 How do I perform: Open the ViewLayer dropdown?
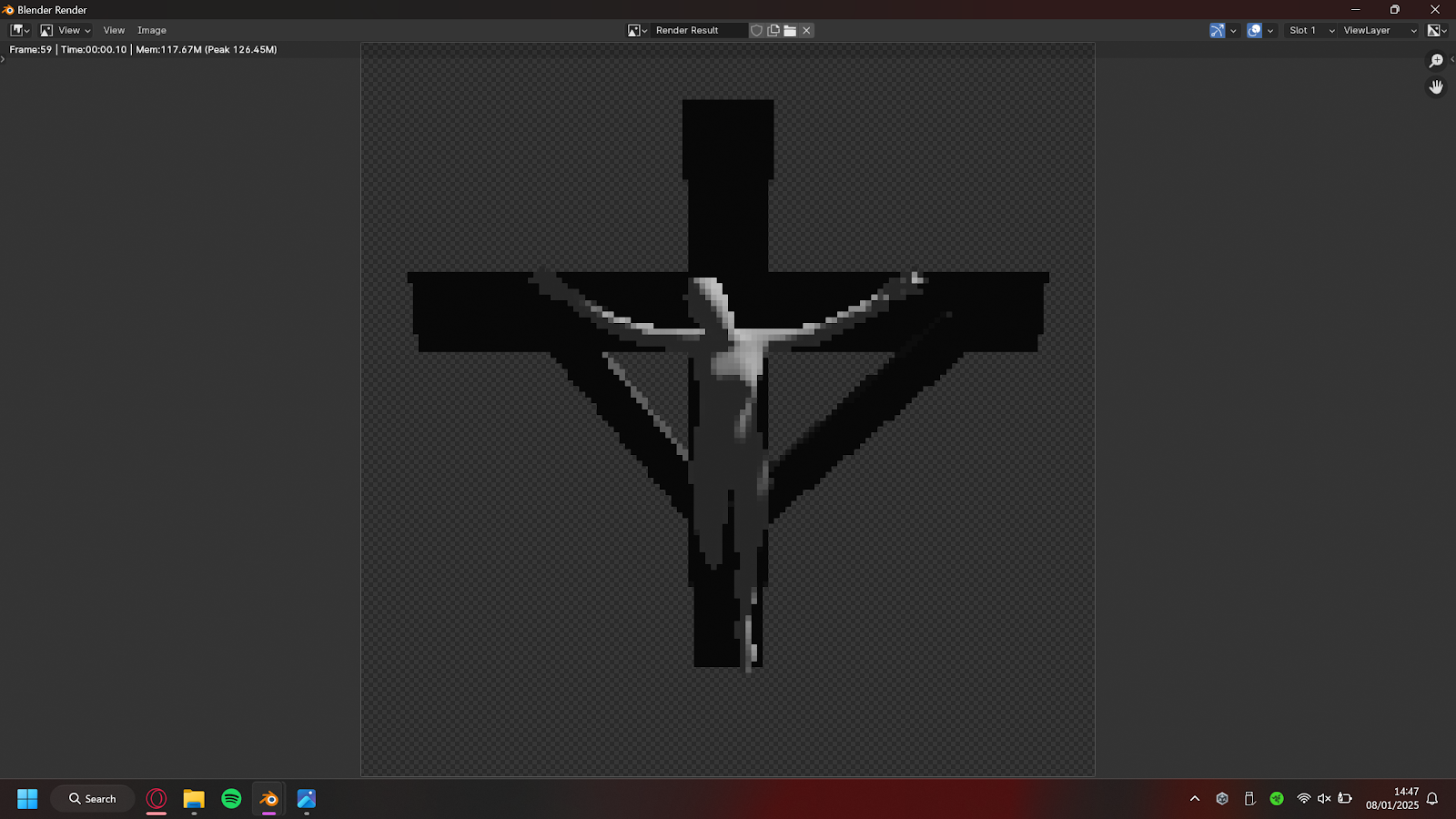pos(1380,30)
